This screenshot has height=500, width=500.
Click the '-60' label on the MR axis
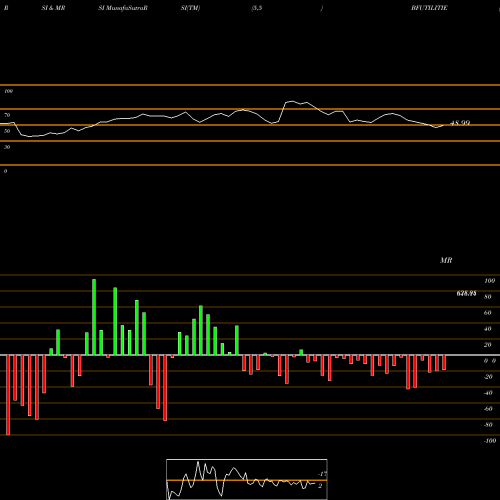pyautogui.click(x=488, y=409)
